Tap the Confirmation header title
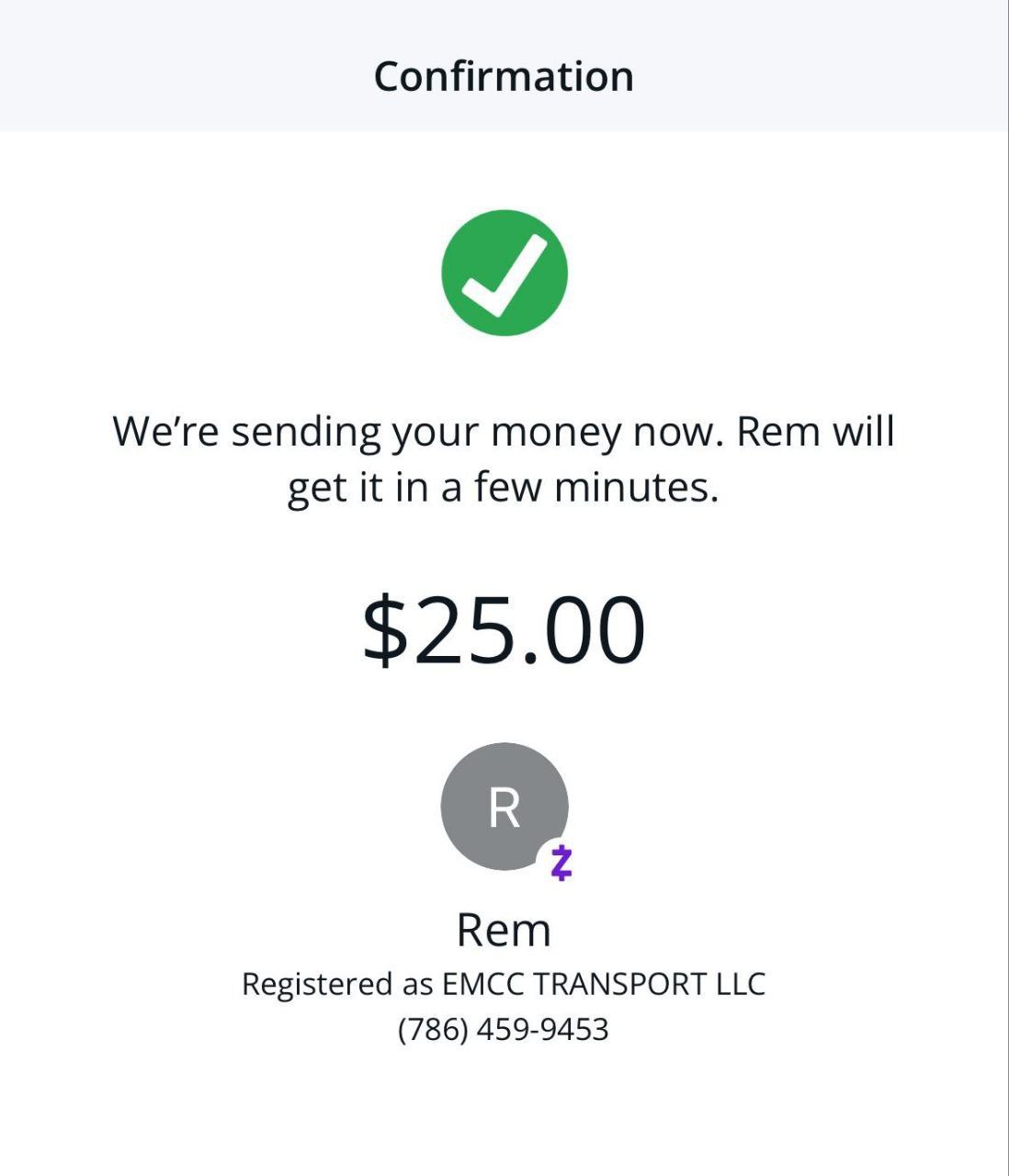The height and width of the screenshot is (1176, 1009). pos(504,76)
